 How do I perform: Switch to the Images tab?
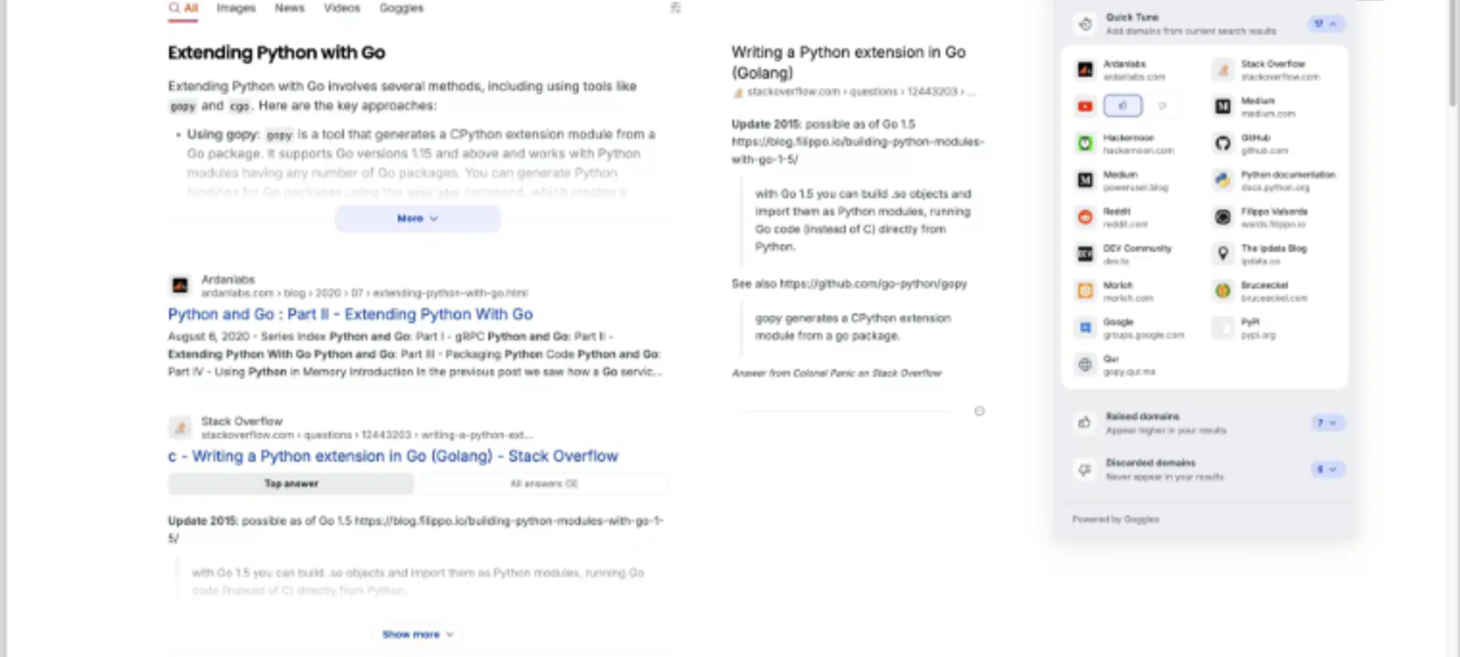[x=236, y=8]
